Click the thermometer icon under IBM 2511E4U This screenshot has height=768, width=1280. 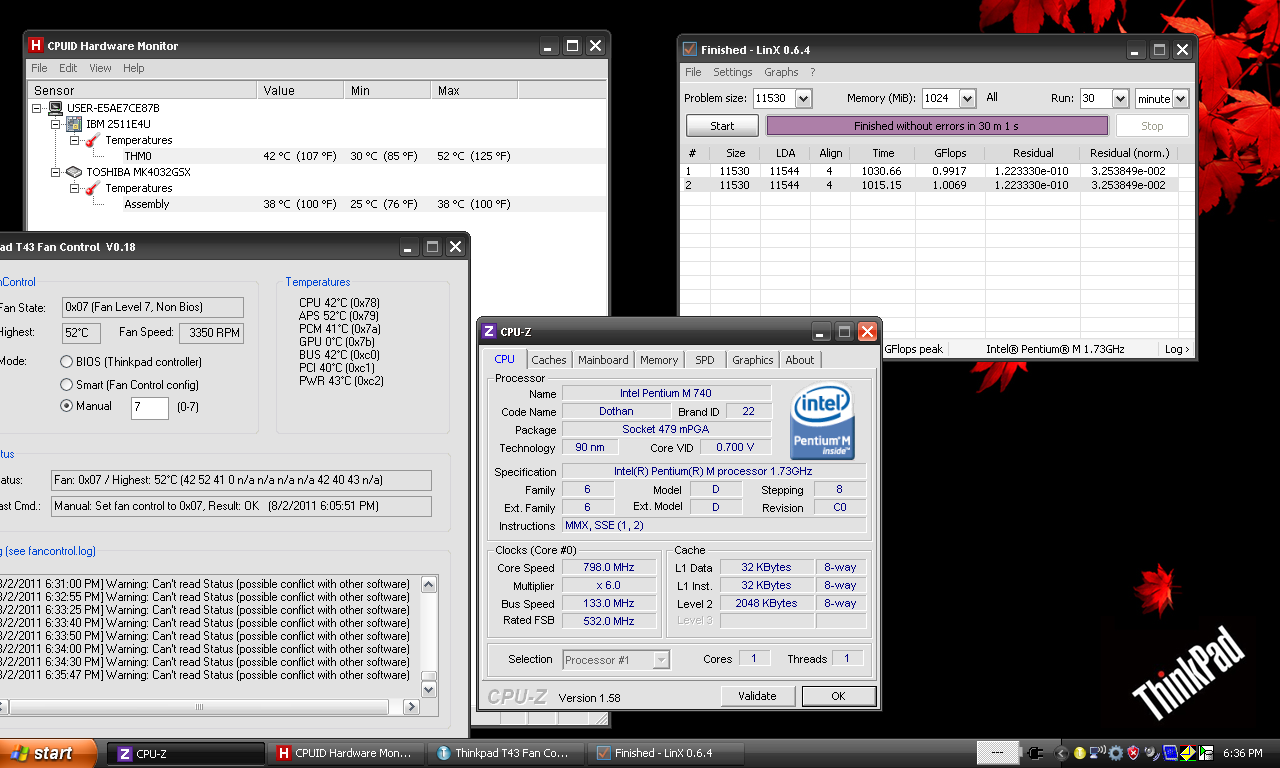click(x=94, y=140)
